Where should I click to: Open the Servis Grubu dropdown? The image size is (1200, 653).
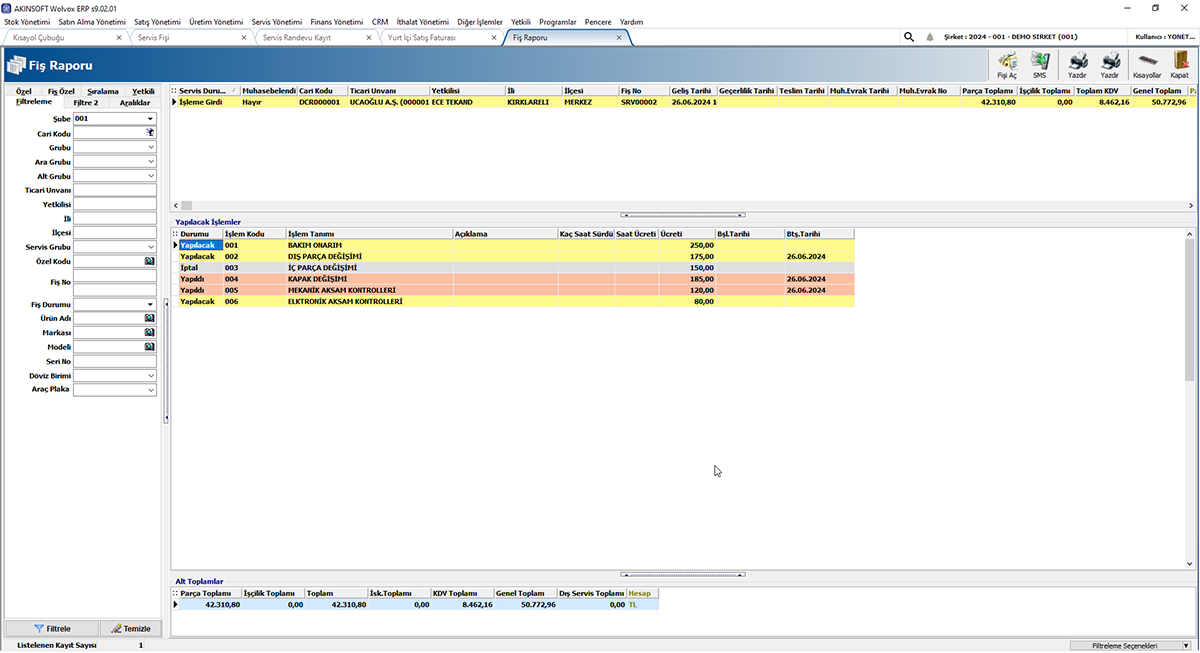[x=150, y=247]
